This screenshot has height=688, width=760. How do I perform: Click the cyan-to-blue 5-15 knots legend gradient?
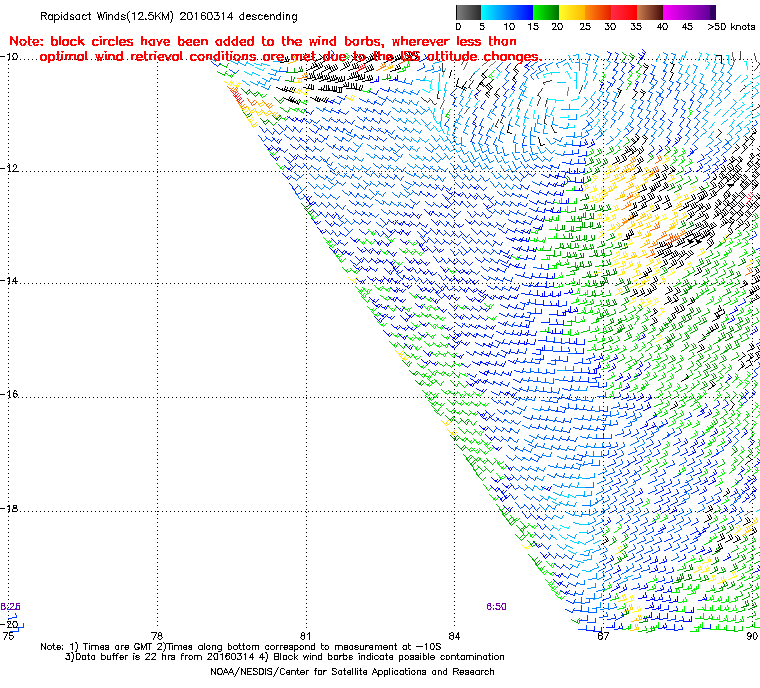(x=507, y=12)
